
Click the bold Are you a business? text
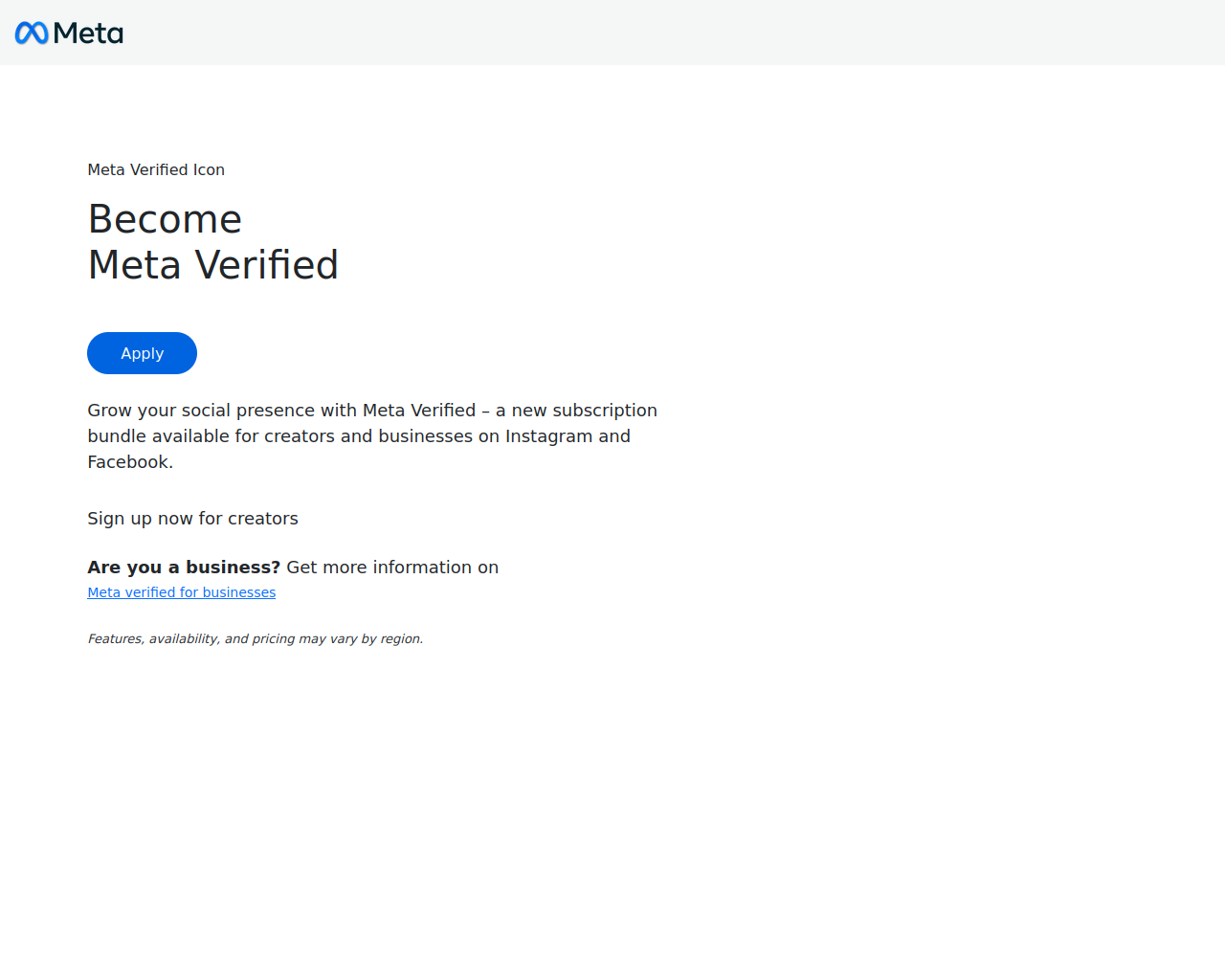[184, 568]
